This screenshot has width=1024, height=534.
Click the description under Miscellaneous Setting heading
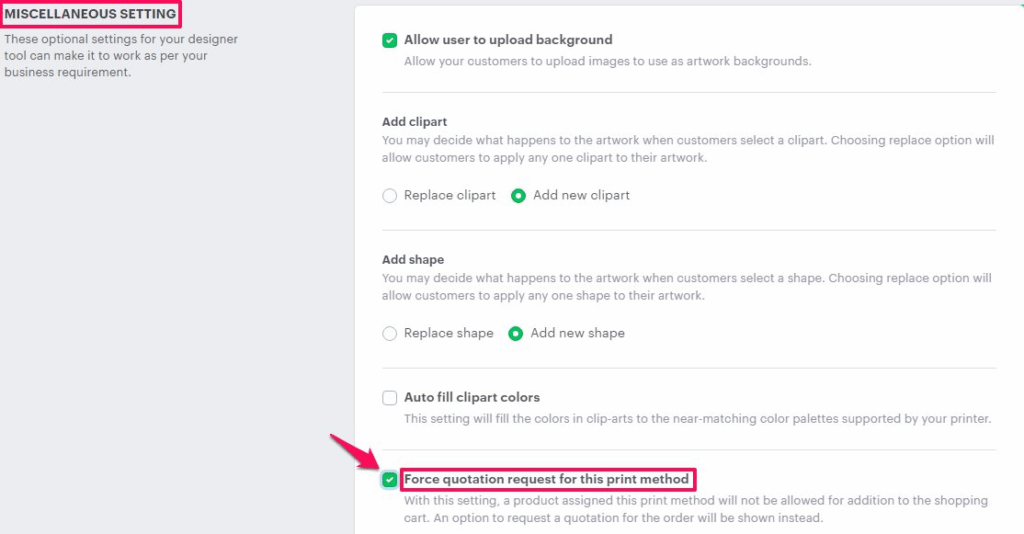pos(120,55)
